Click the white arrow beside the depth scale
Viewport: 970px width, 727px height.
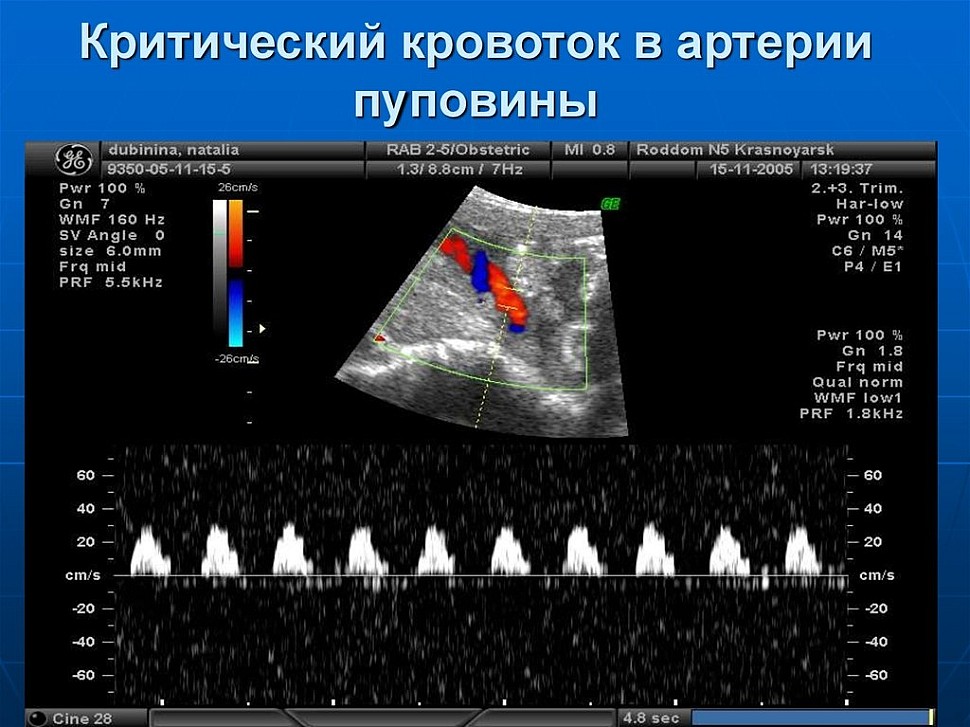263,327
